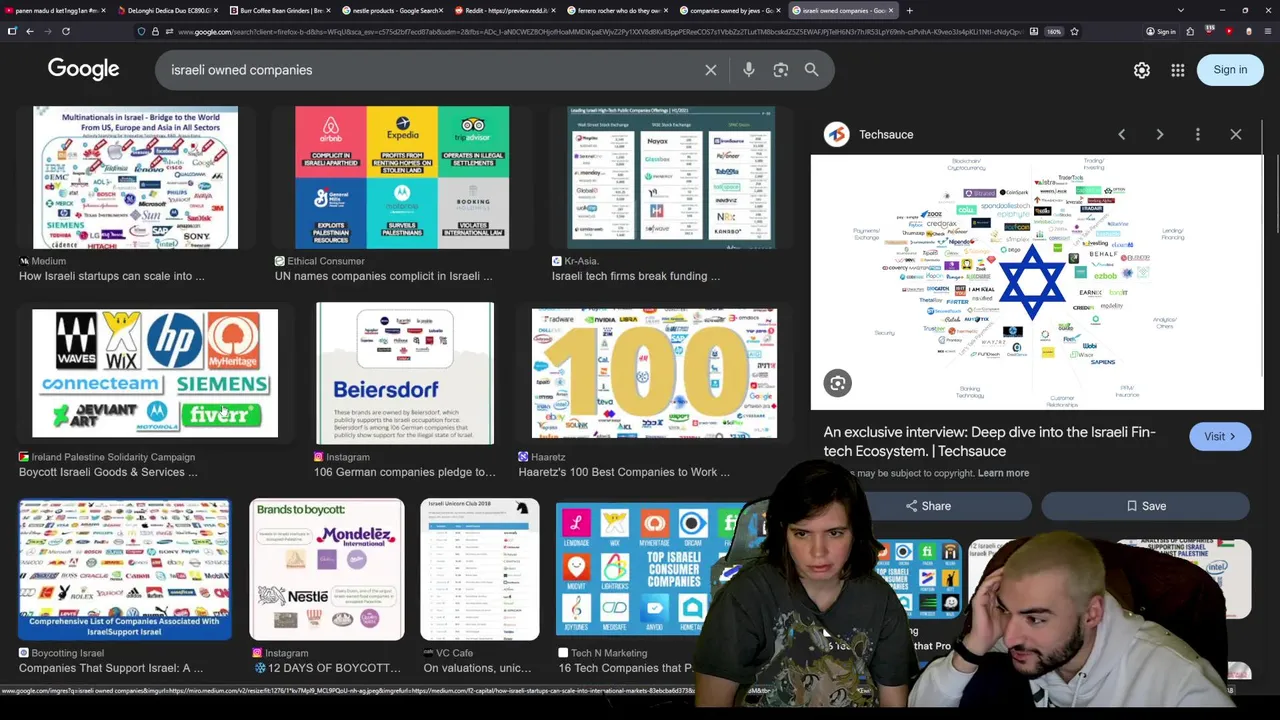Click 'On valuations, unic...' VC Cafe caption
Screen dimensions: 1280x720
[x=477, y=668]
